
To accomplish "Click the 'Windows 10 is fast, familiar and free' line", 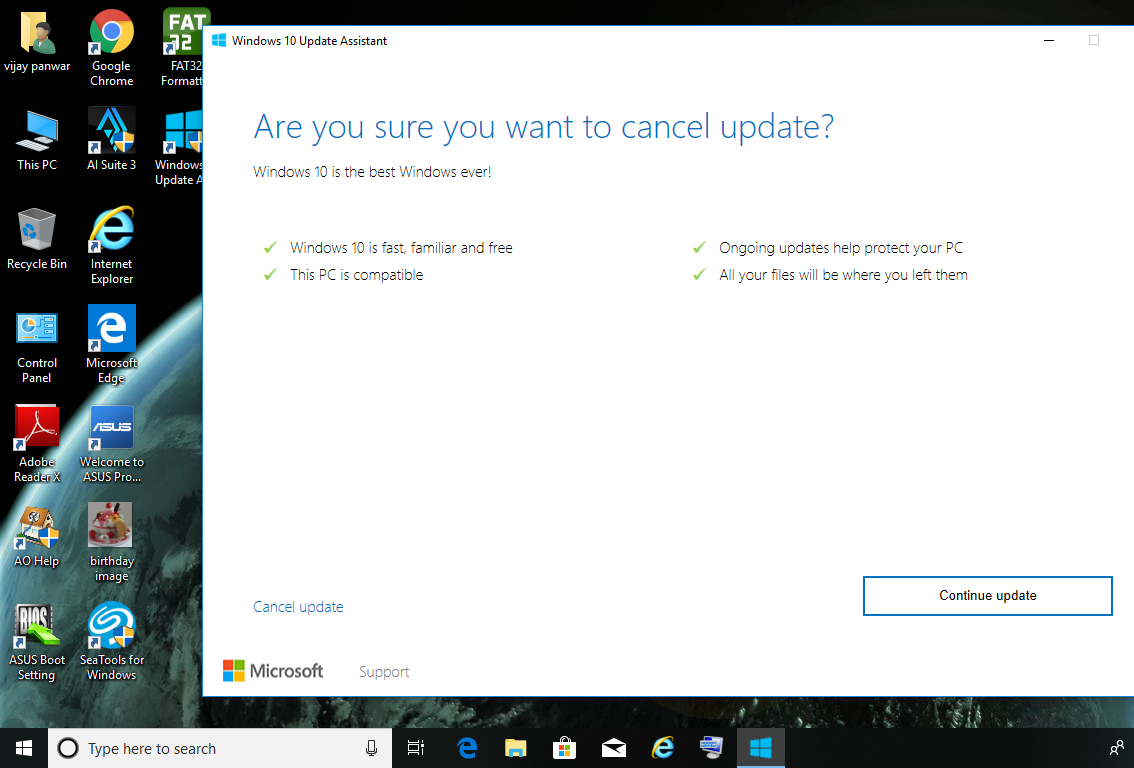I will click(401, 248).
